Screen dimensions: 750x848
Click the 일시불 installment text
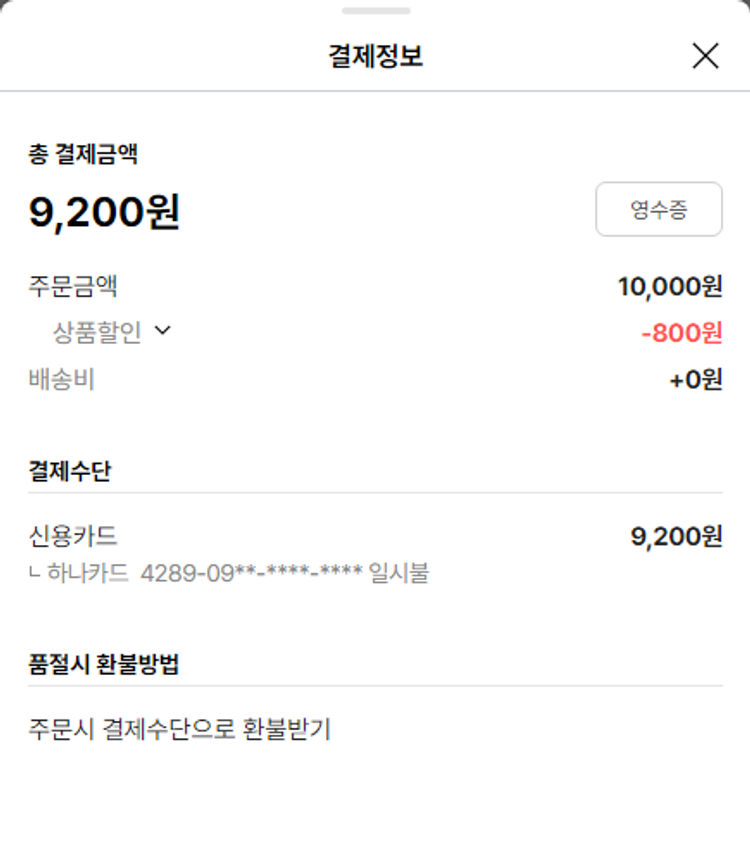[x=398, y=574]
